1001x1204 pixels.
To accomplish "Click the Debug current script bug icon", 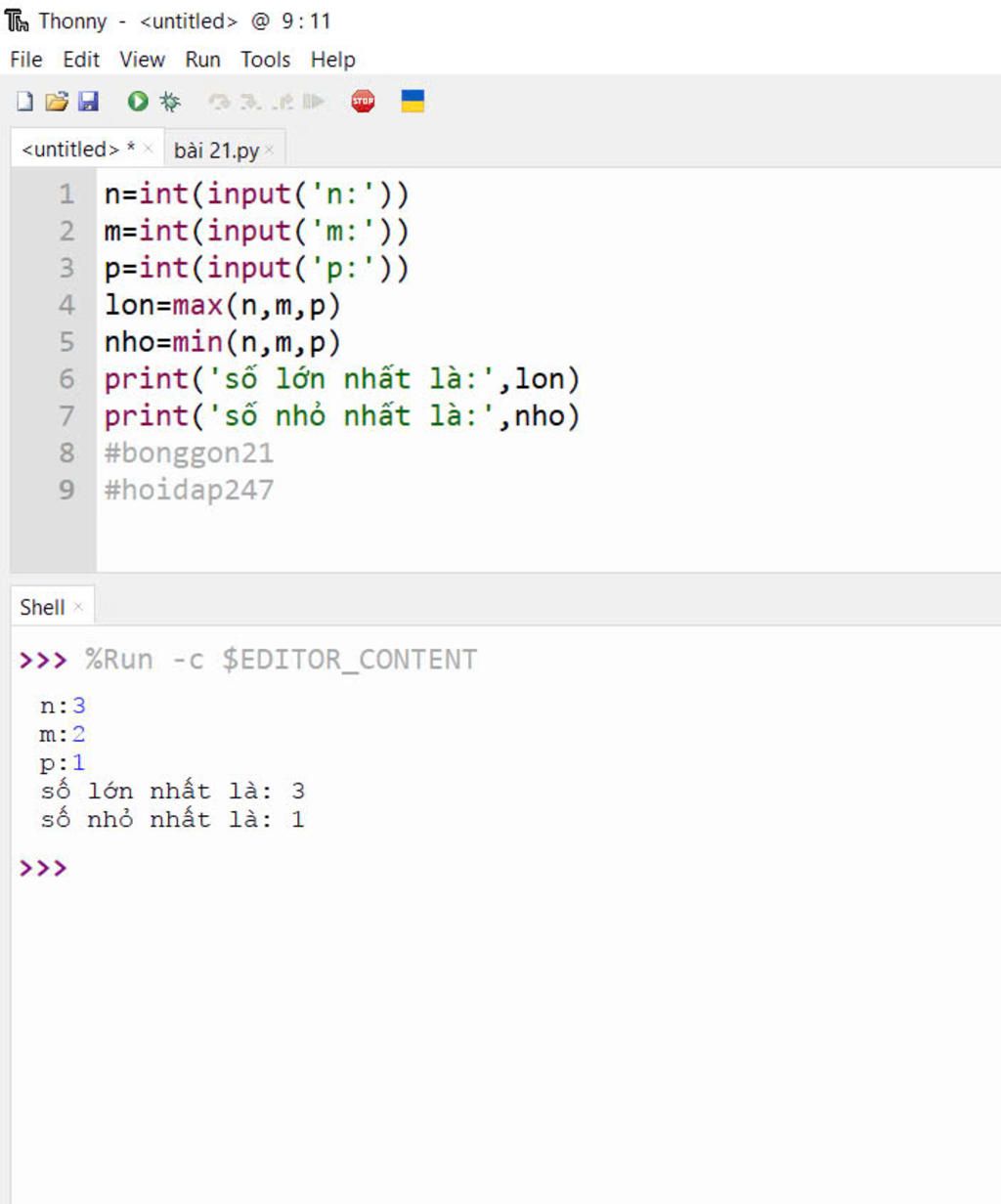I will (x=170, y=101).
